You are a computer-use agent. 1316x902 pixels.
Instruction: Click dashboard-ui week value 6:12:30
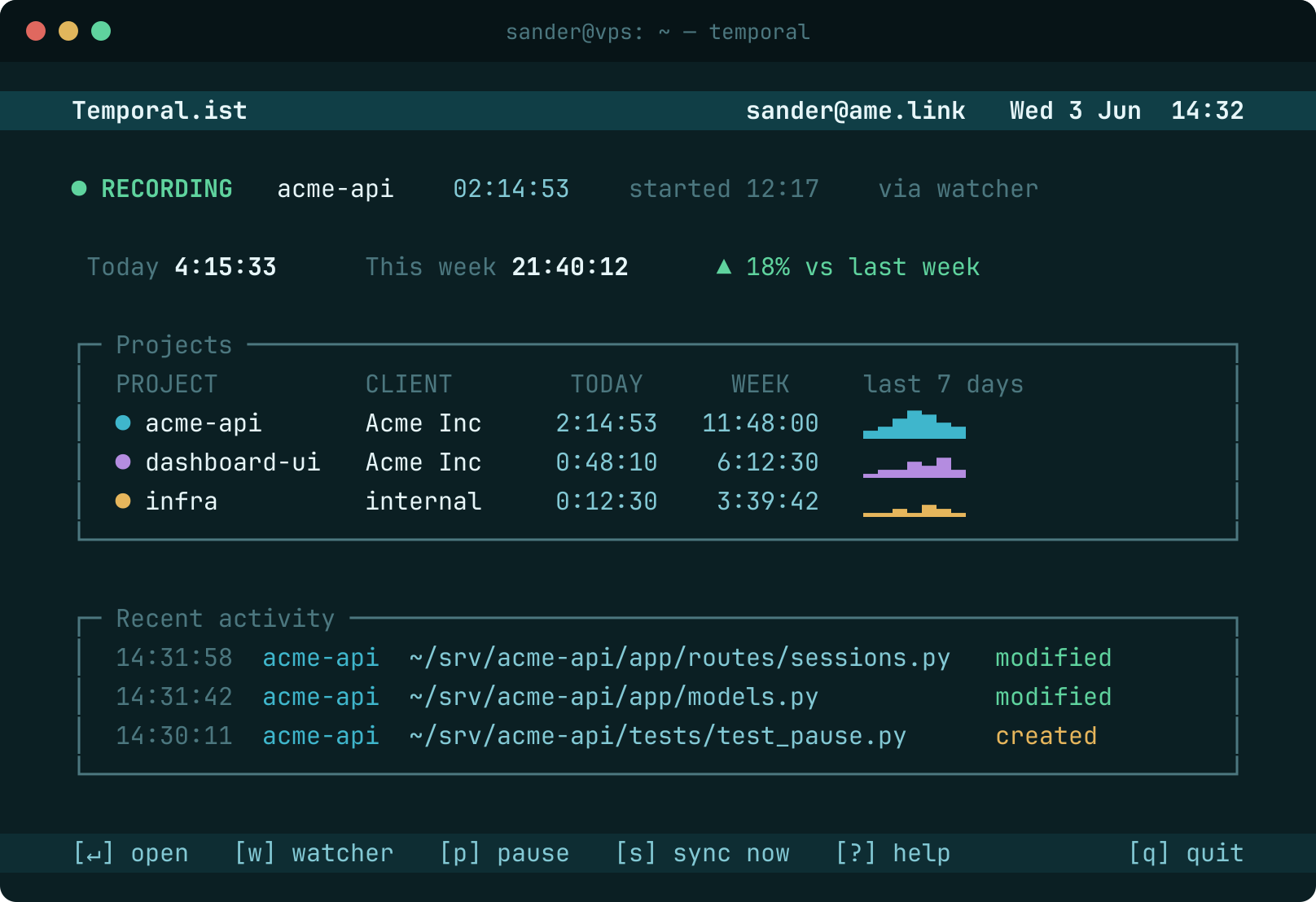pyautogui.click(x=768, y=462)
